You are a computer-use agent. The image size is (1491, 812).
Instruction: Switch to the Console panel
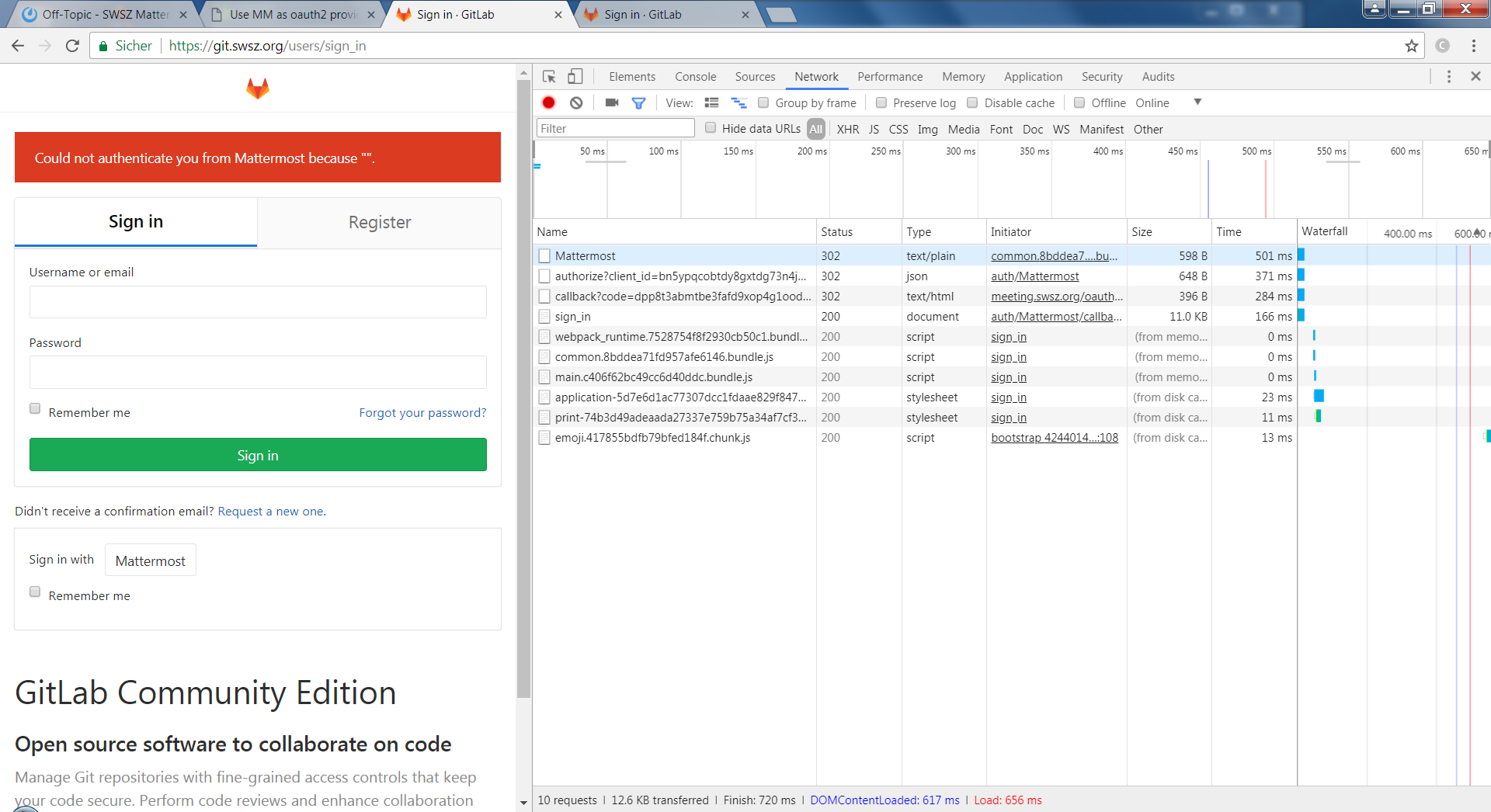coord(696,76)
